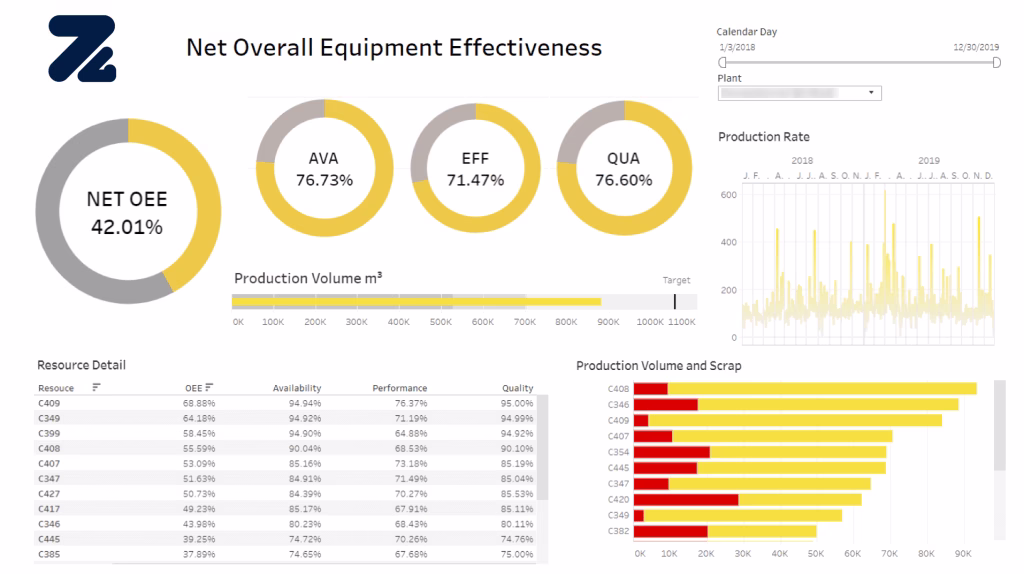Click the sort icon next to Resource header
Viewport: 1024px width, 574px height.
[97, 387]
